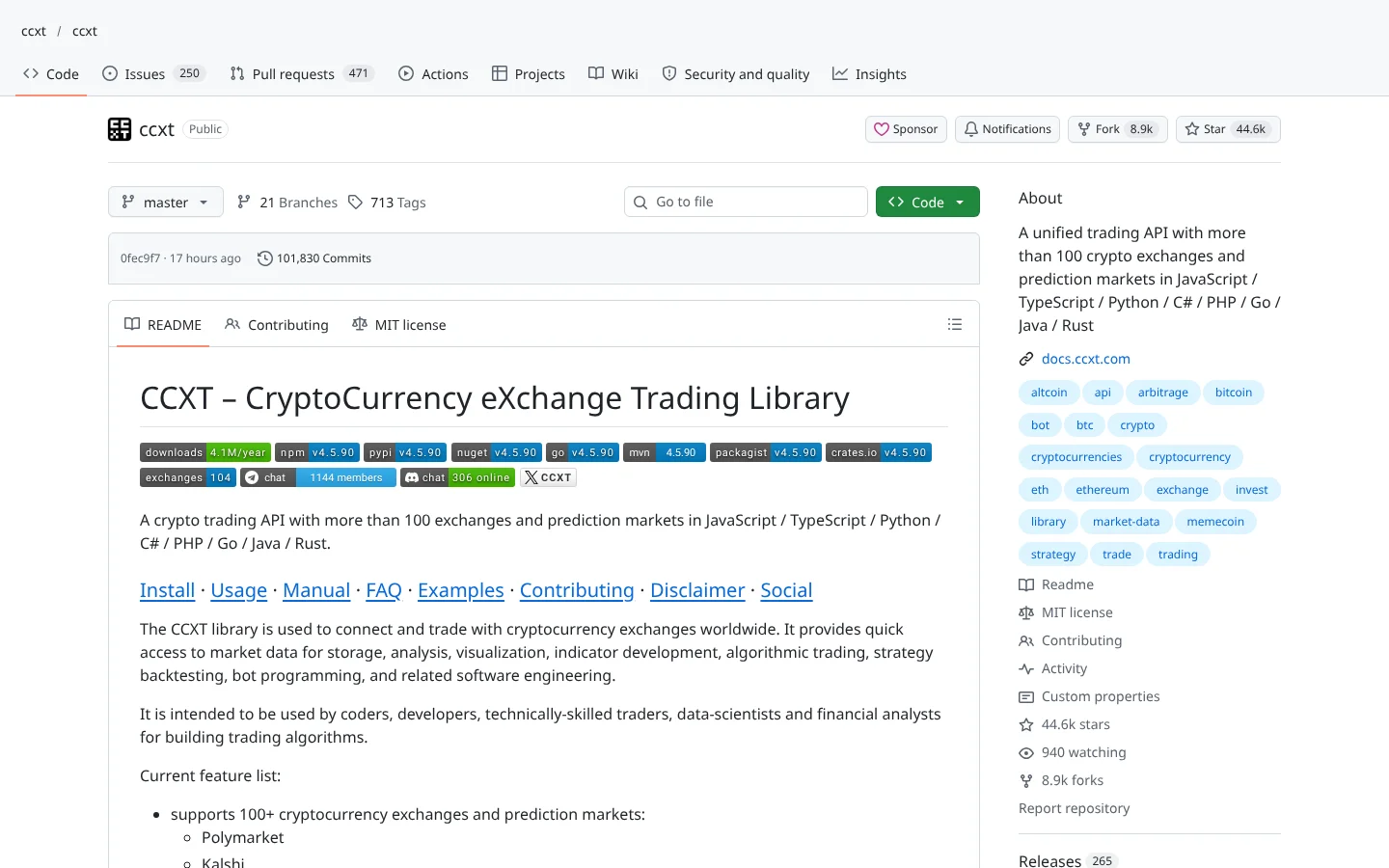
Task: Click the Go to file search field
Action: [746, 202]
